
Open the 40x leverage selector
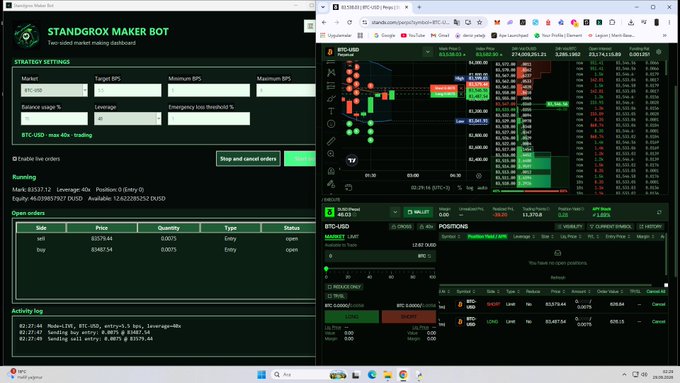426,226
